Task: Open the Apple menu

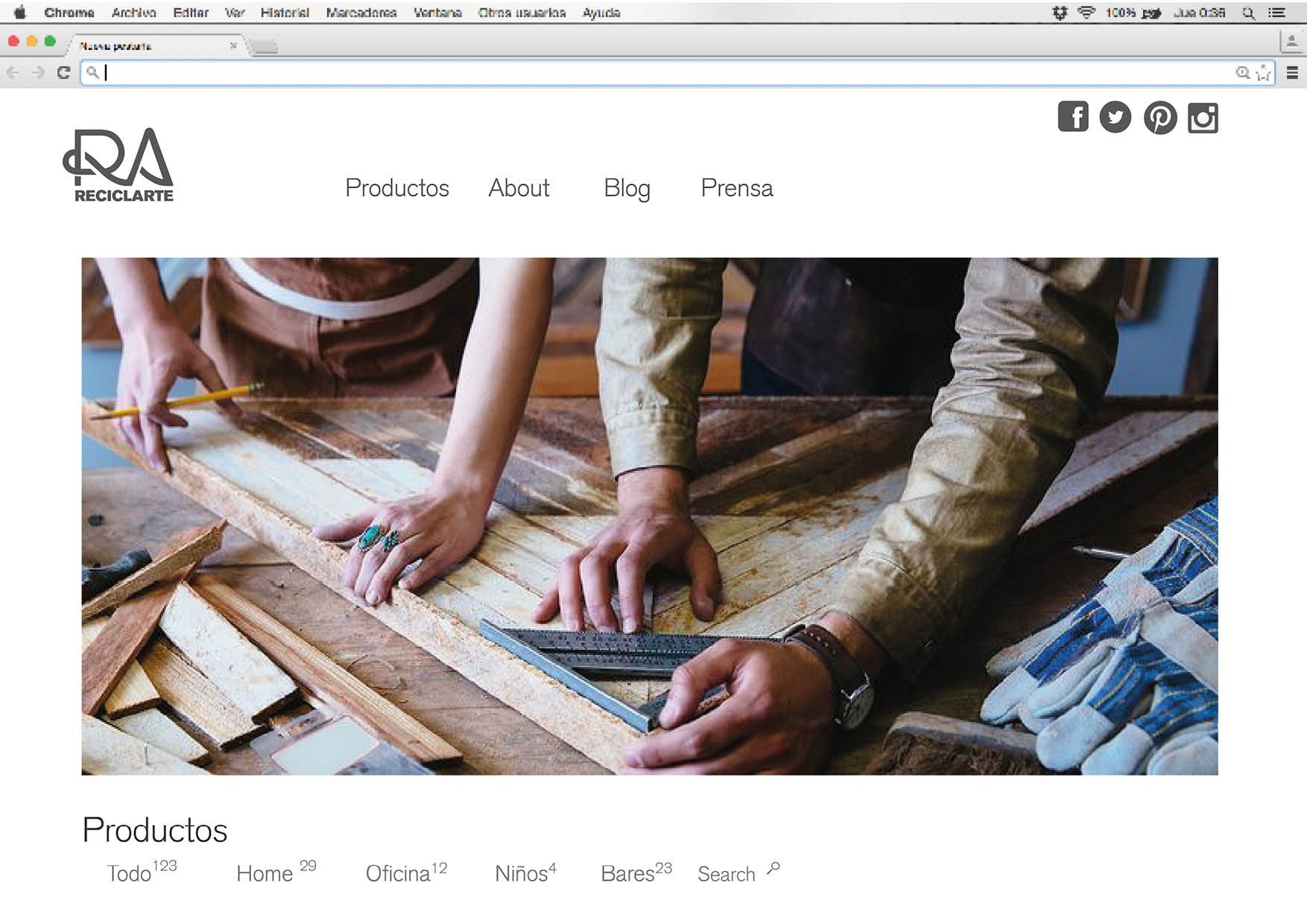Action: (20, 13)
